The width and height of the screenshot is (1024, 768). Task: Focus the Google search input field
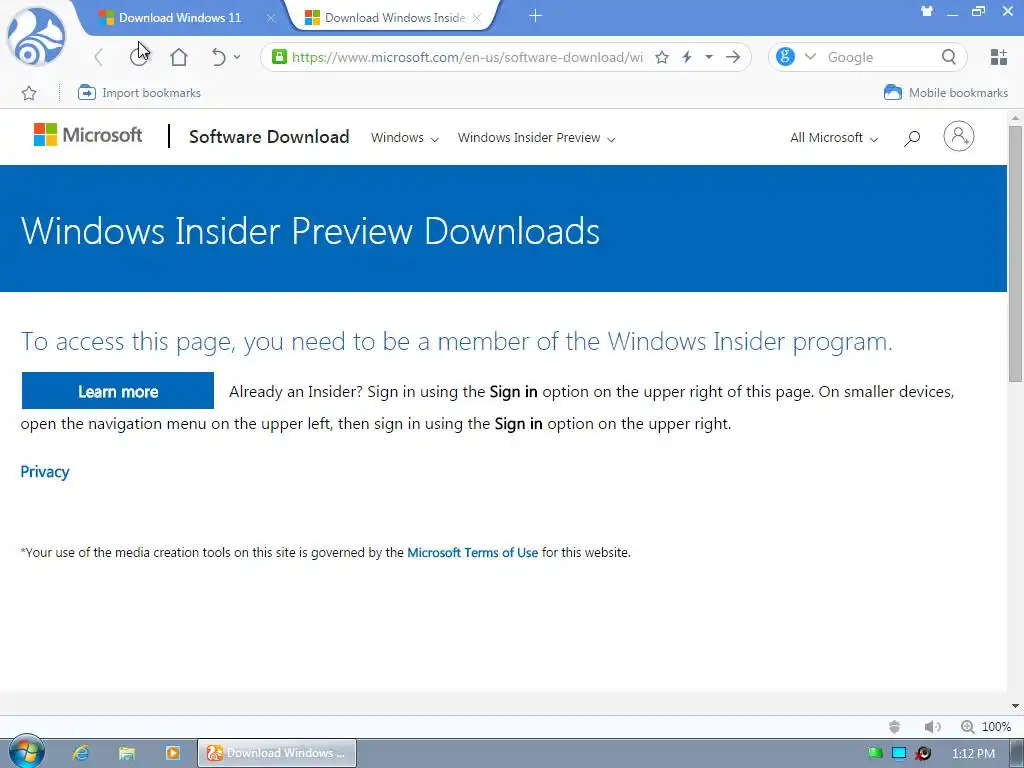[880, 57]
